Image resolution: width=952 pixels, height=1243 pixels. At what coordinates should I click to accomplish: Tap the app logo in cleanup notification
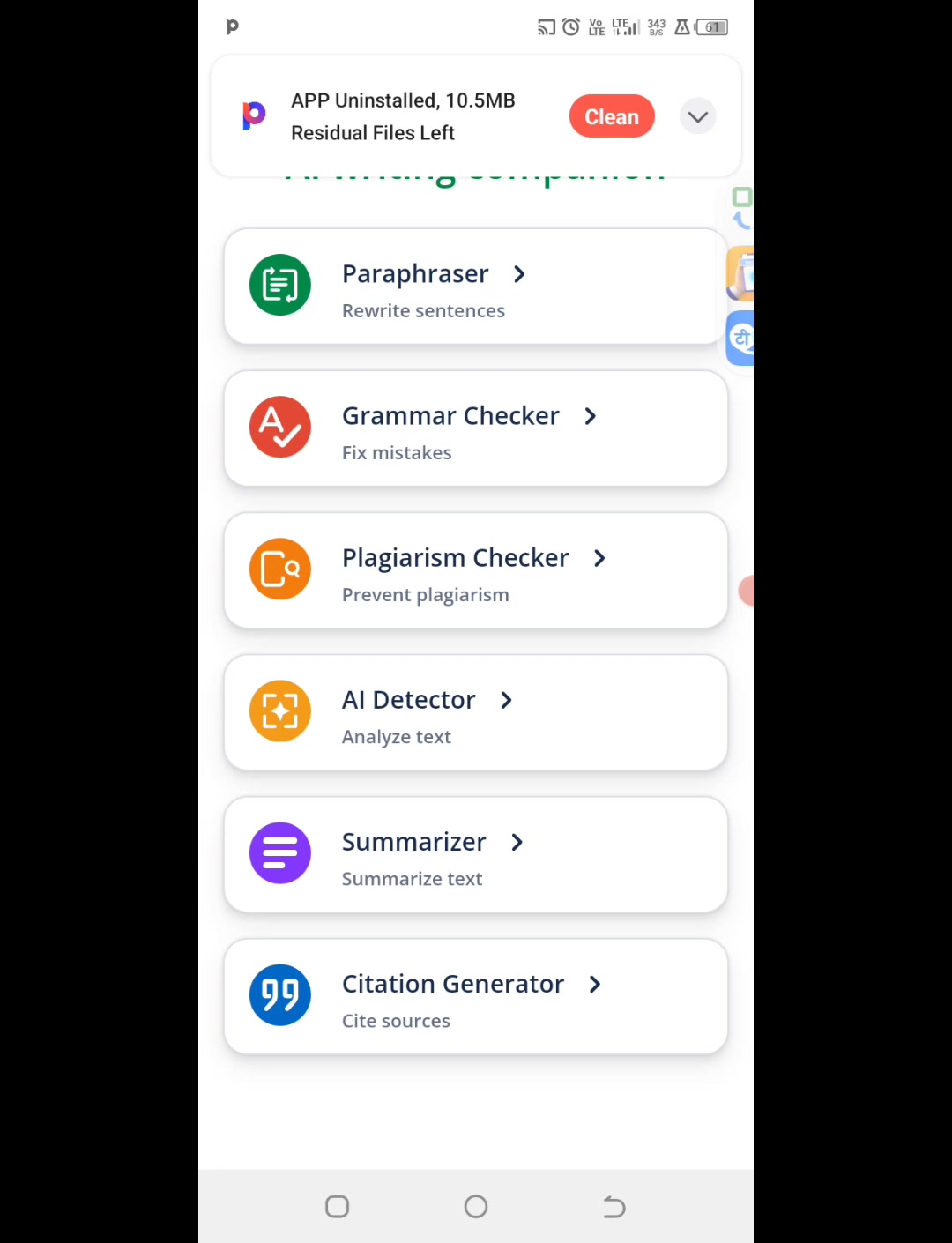(x=254, y=115)
